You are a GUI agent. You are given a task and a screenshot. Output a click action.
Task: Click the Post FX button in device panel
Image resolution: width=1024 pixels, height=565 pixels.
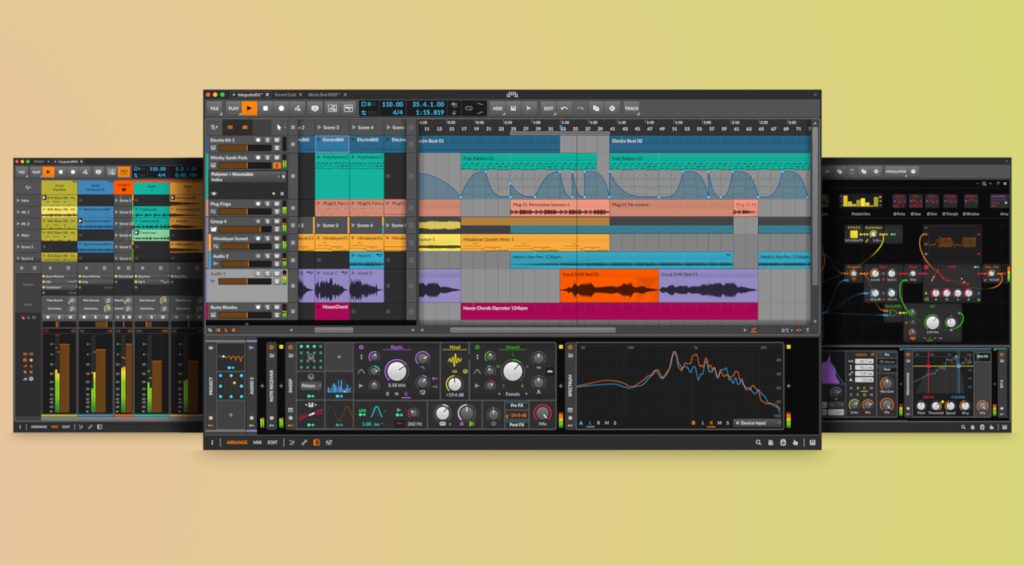[517, 424]
